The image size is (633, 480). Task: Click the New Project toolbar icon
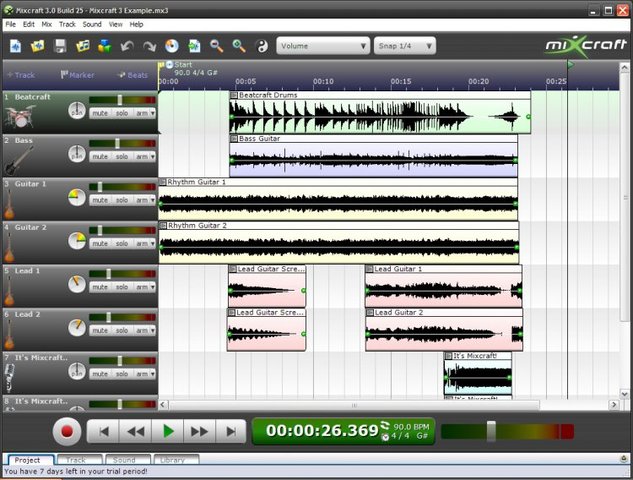point(15,46)
